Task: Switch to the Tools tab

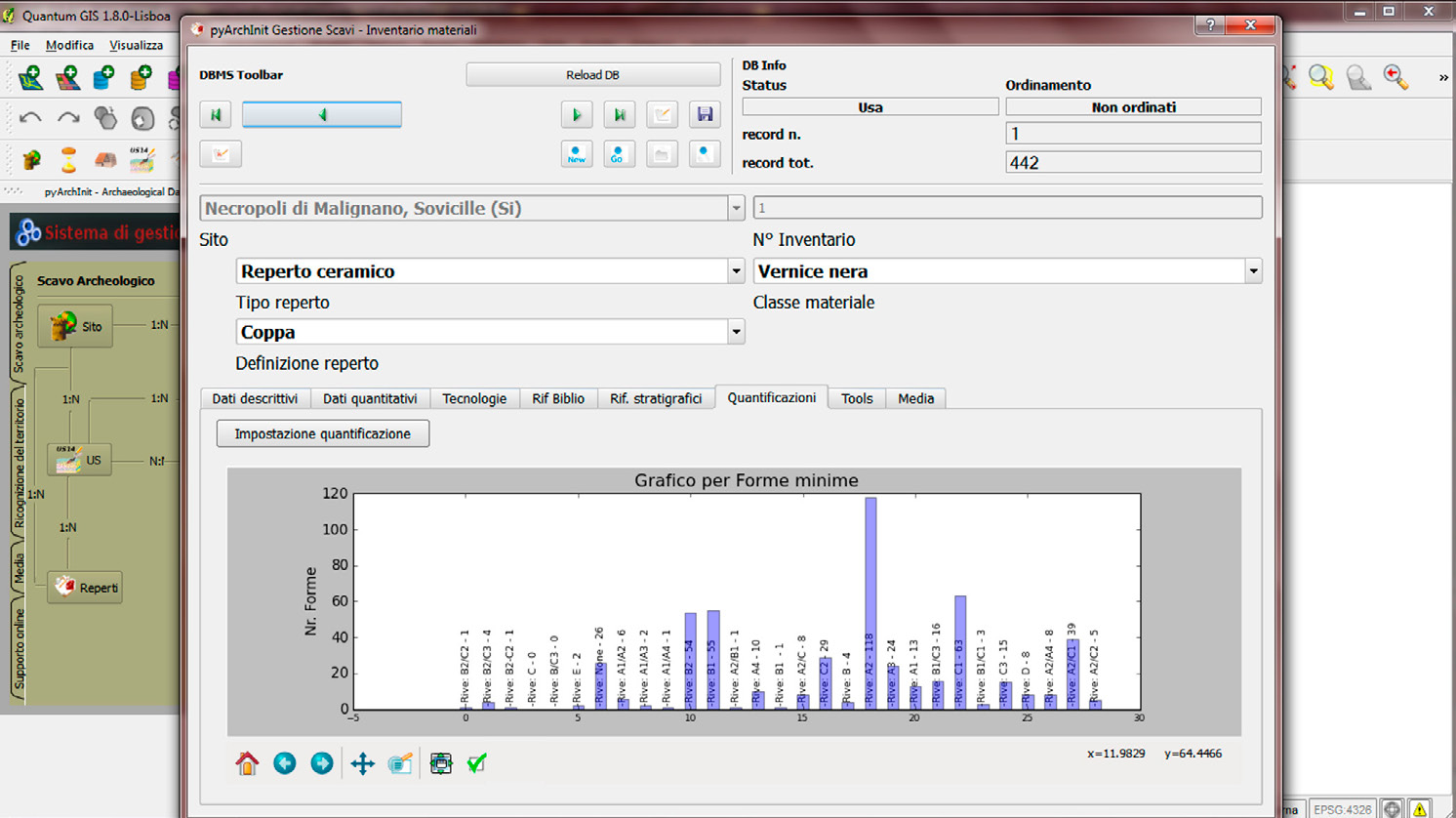Action: pos(857,398)
